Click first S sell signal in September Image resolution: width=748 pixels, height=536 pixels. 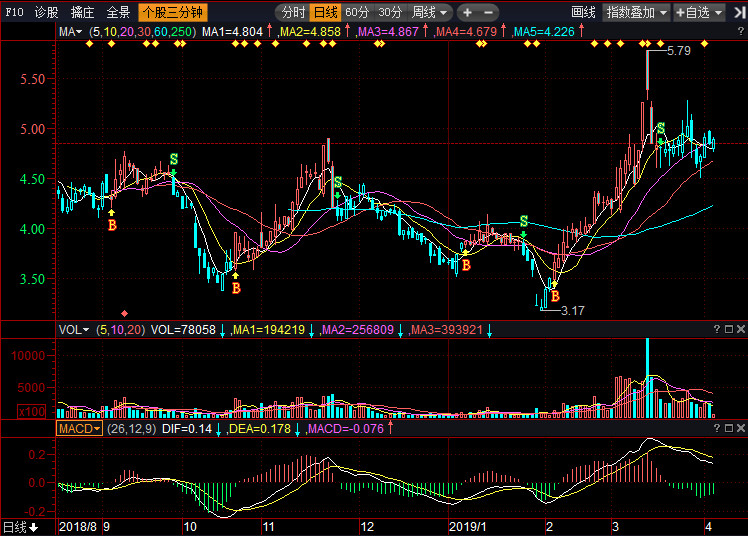174,159
